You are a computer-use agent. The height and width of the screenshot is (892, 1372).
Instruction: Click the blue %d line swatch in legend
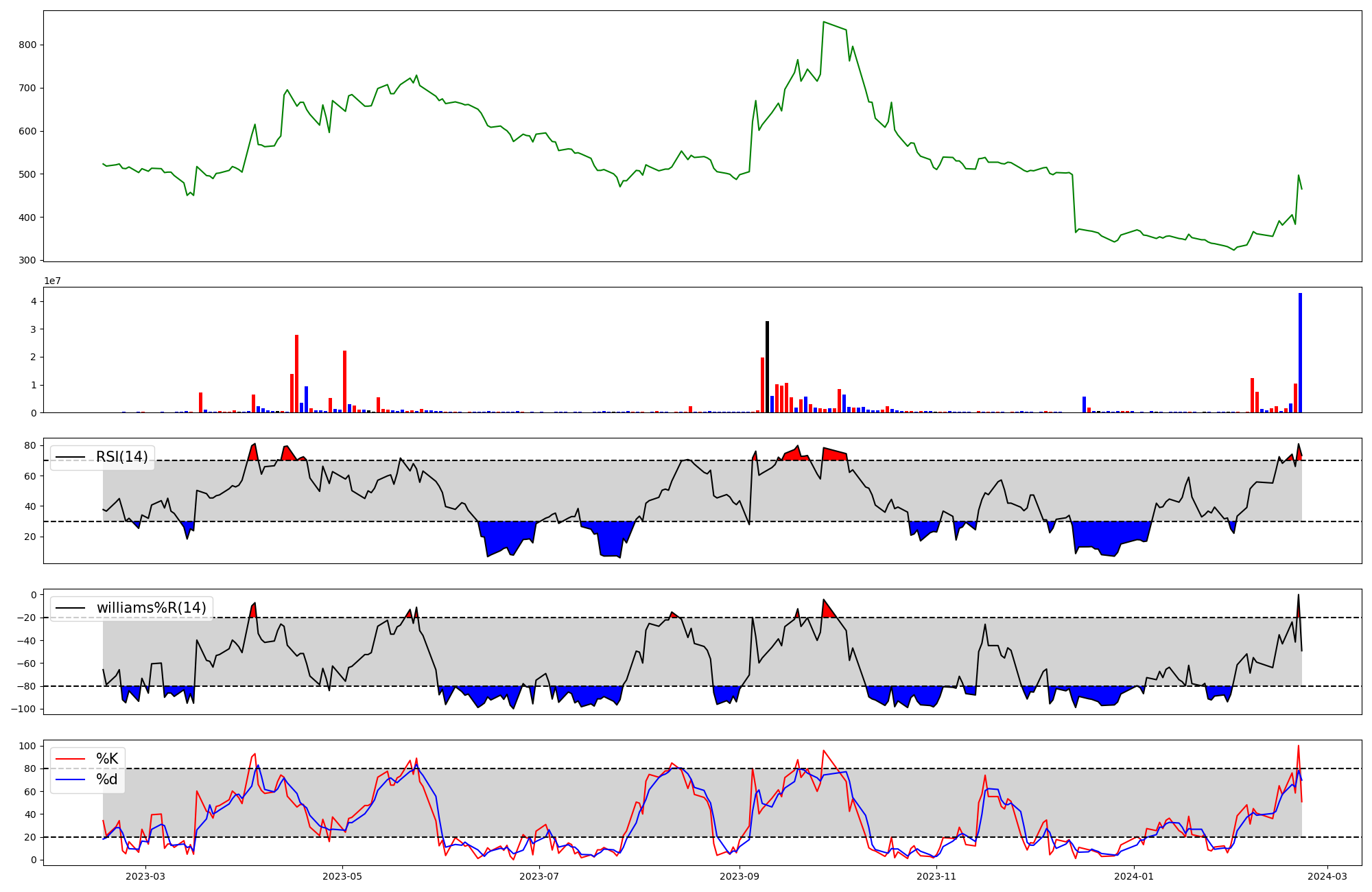(x=71, y=779)
